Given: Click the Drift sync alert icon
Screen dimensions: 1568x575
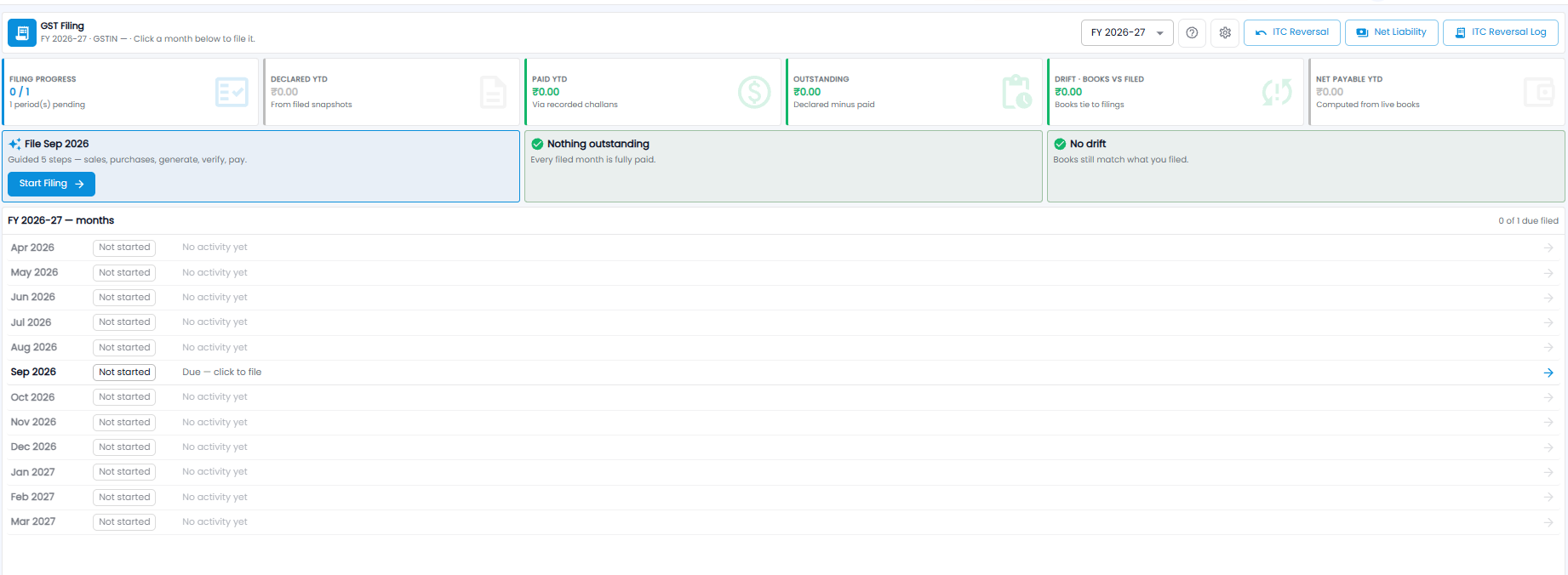Looking at the screenshot, I should pos(1277,92).
